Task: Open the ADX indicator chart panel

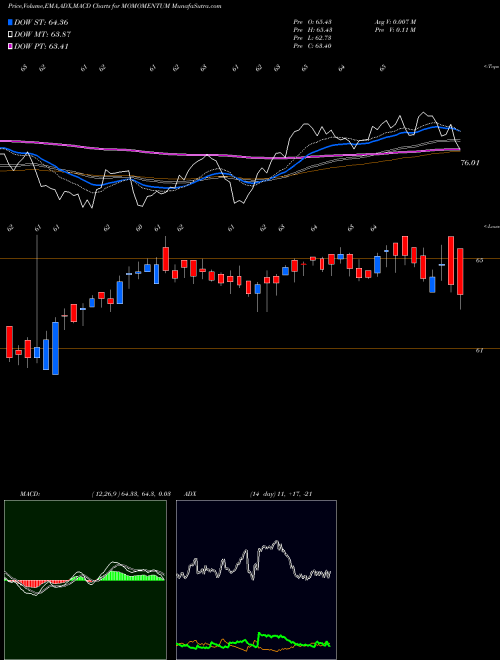Action: tap(256, 580)
